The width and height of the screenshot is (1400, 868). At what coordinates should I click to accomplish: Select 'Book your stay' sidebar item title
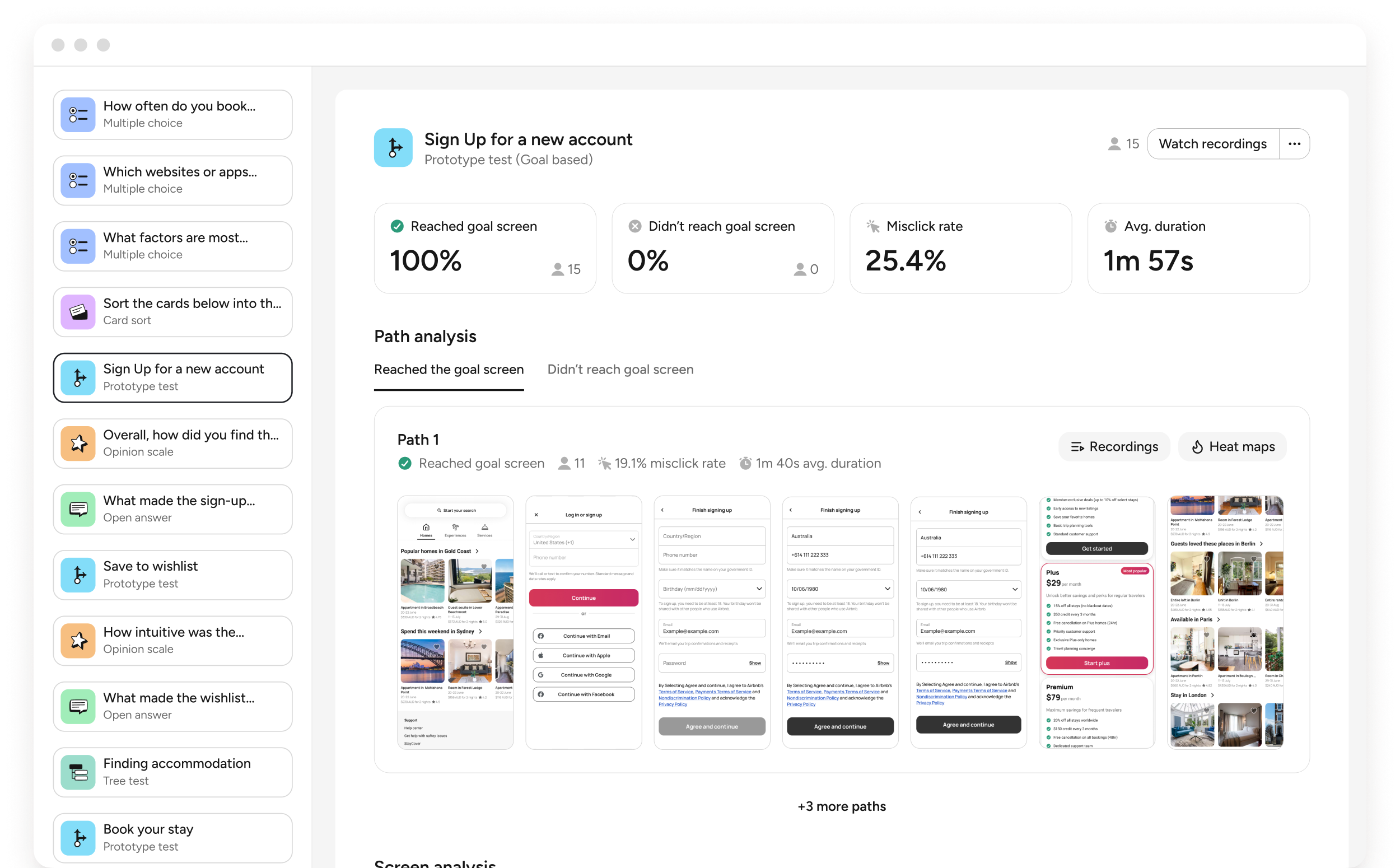pos(148,829)
